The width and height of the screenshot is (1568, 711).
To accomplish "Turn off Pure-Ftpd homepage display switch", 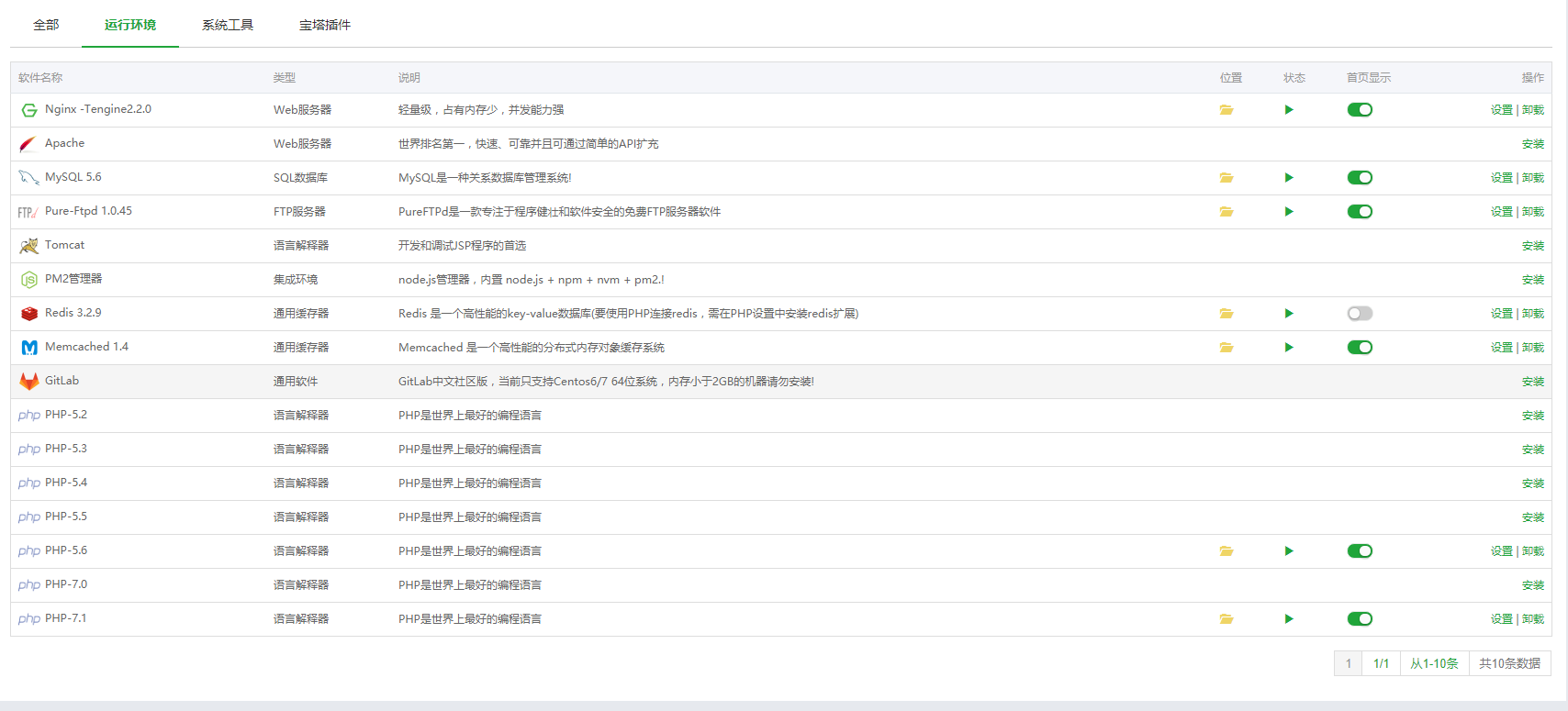I will pyautogui.click(x=1360, y=212).
